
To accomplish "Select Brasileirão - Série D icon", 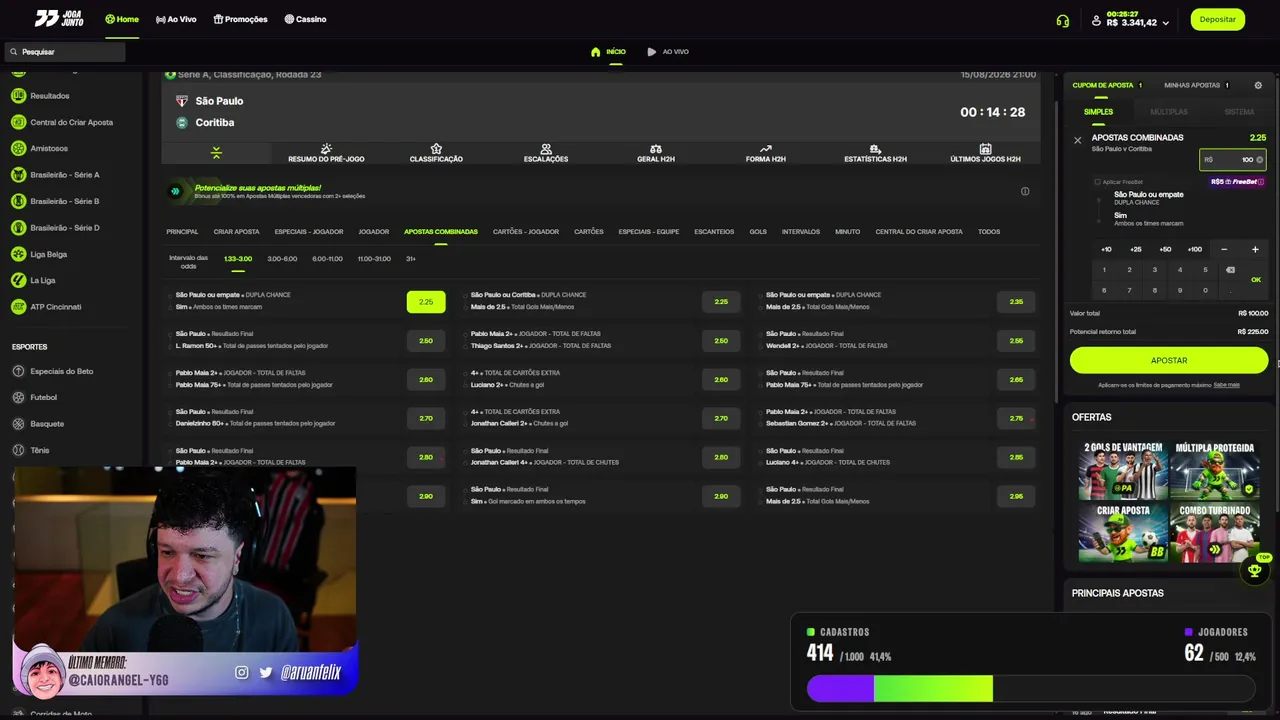I will [x=18, y=227].
